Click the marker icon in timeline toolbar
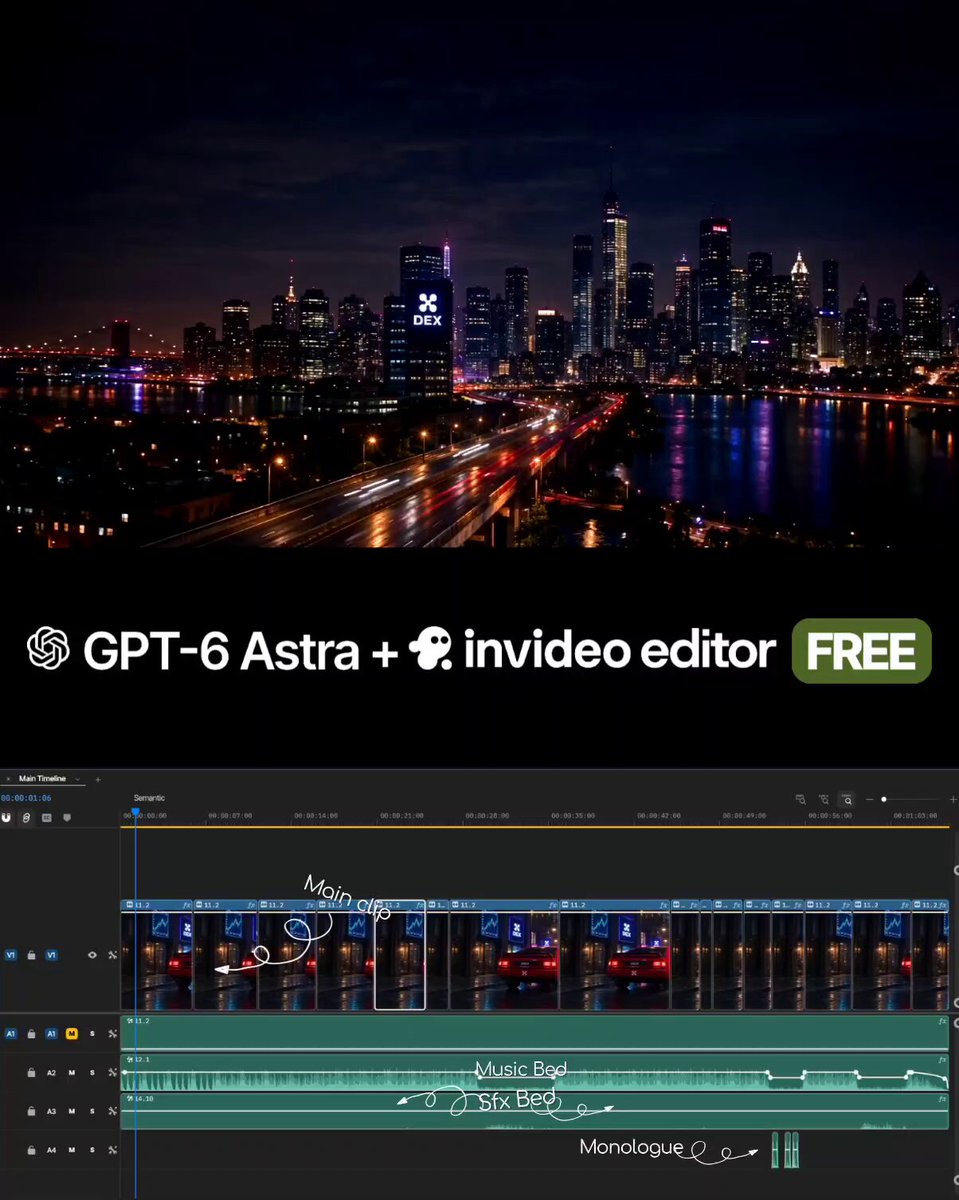 [x=67, y=817]
